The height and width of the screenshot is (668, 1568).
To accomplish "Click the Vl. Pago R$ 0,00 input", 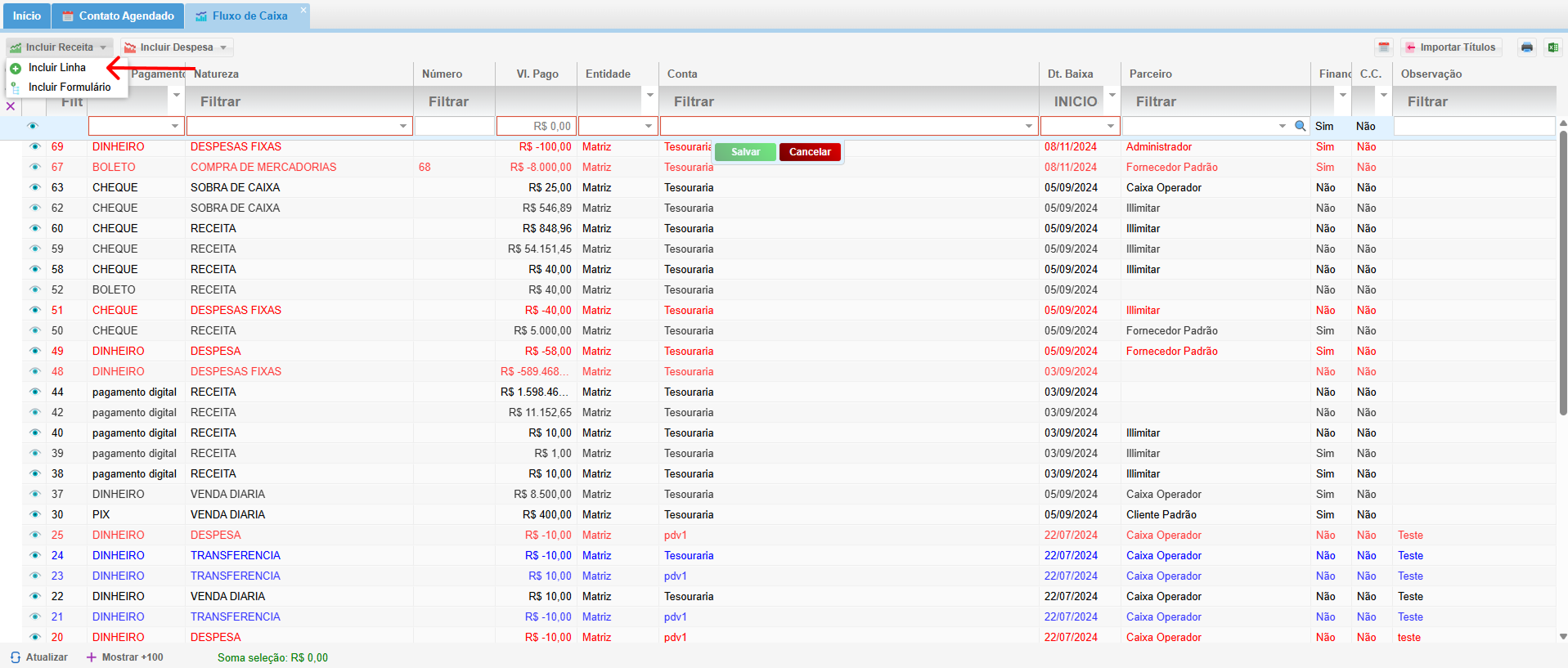I will 536,126.
